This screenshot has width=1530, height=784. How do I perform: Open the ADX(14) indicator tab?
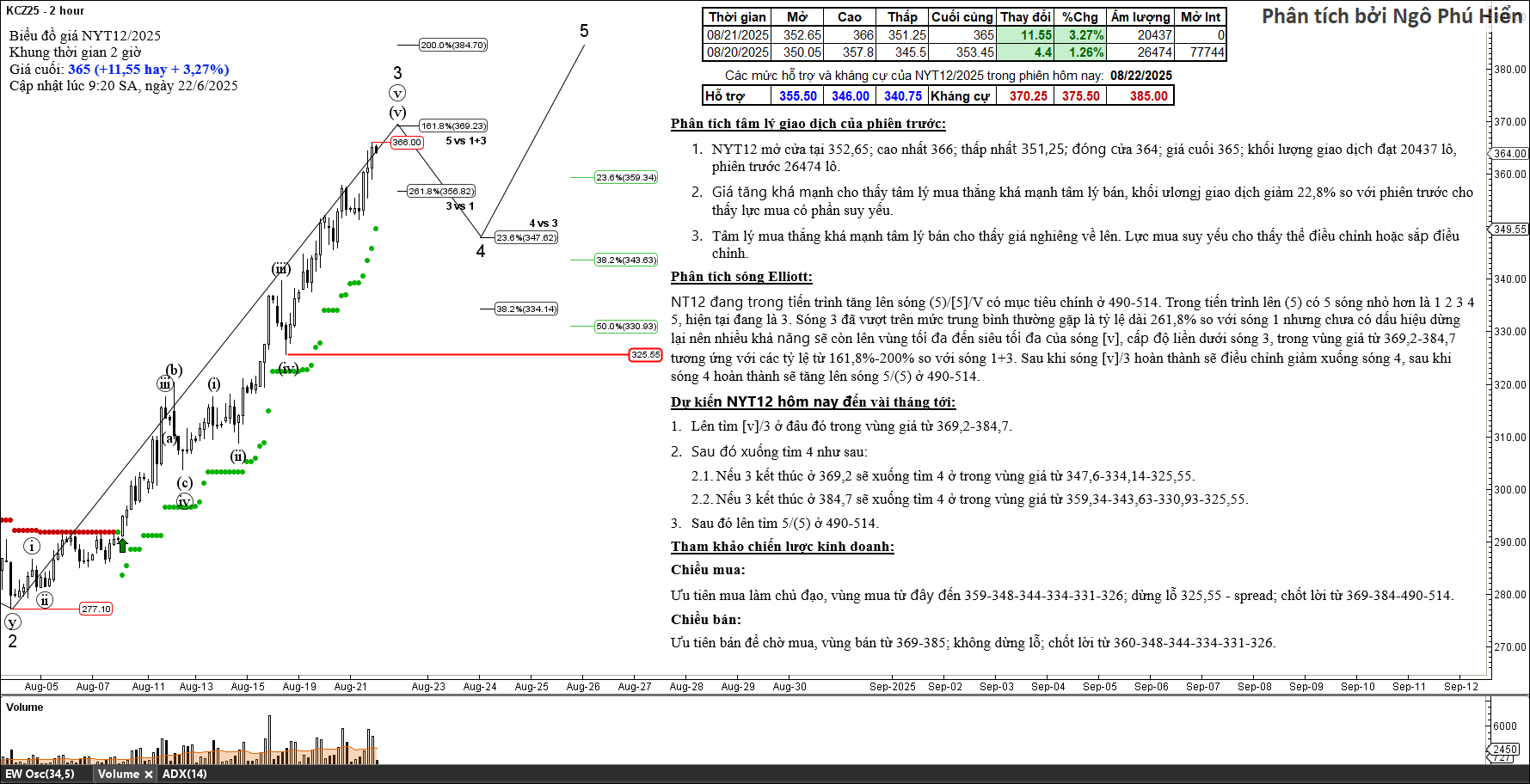pyautogui.click(x=184, y=775)
